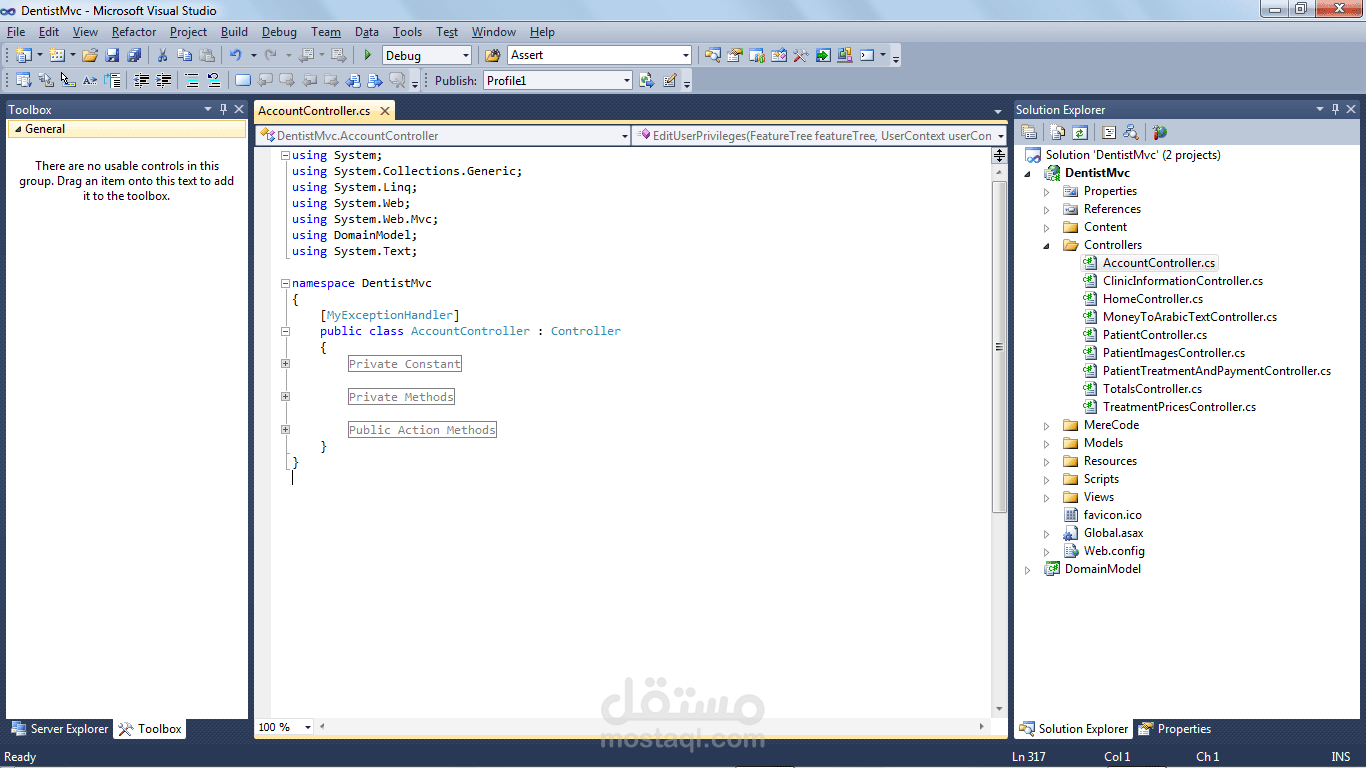Screen dimensions: 1366x768
Task: Select TotalsController.cs in Solution Explorer
Action: tap(1152, 389)
